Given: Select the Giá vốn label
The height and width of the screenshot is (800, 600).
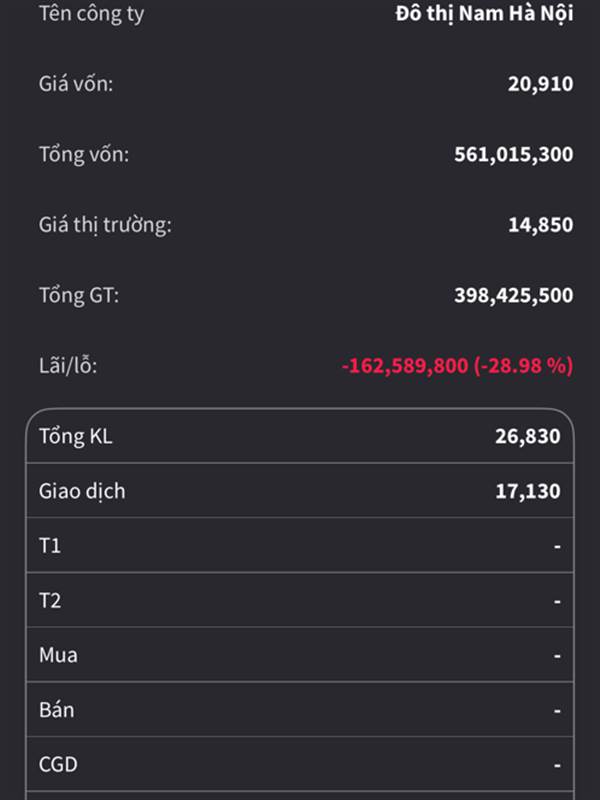Looking at the screenshot, I should click(x=76, y=84).
